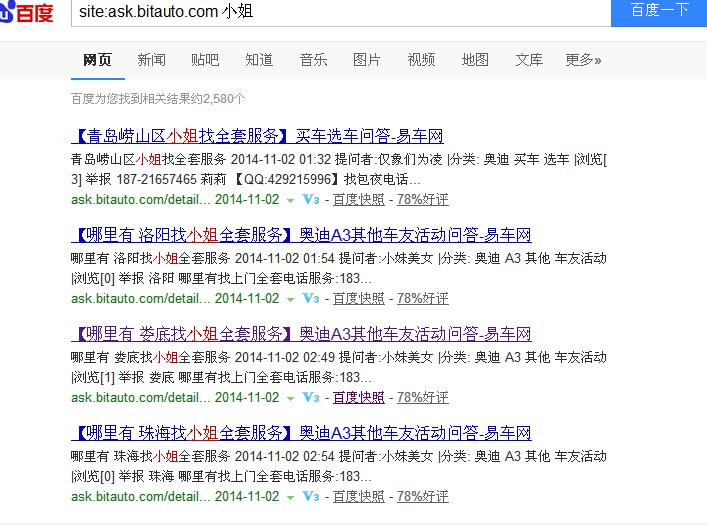The width and height of the screenshot is (707, 525).
Task: Open 百度快照 for the fourth result
Action: coord(358,496)
